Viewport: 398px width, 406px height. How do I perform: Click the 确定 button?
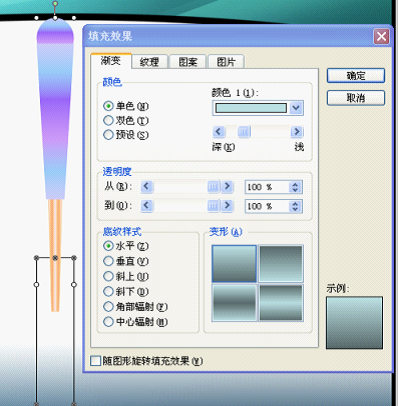point(356,76)
